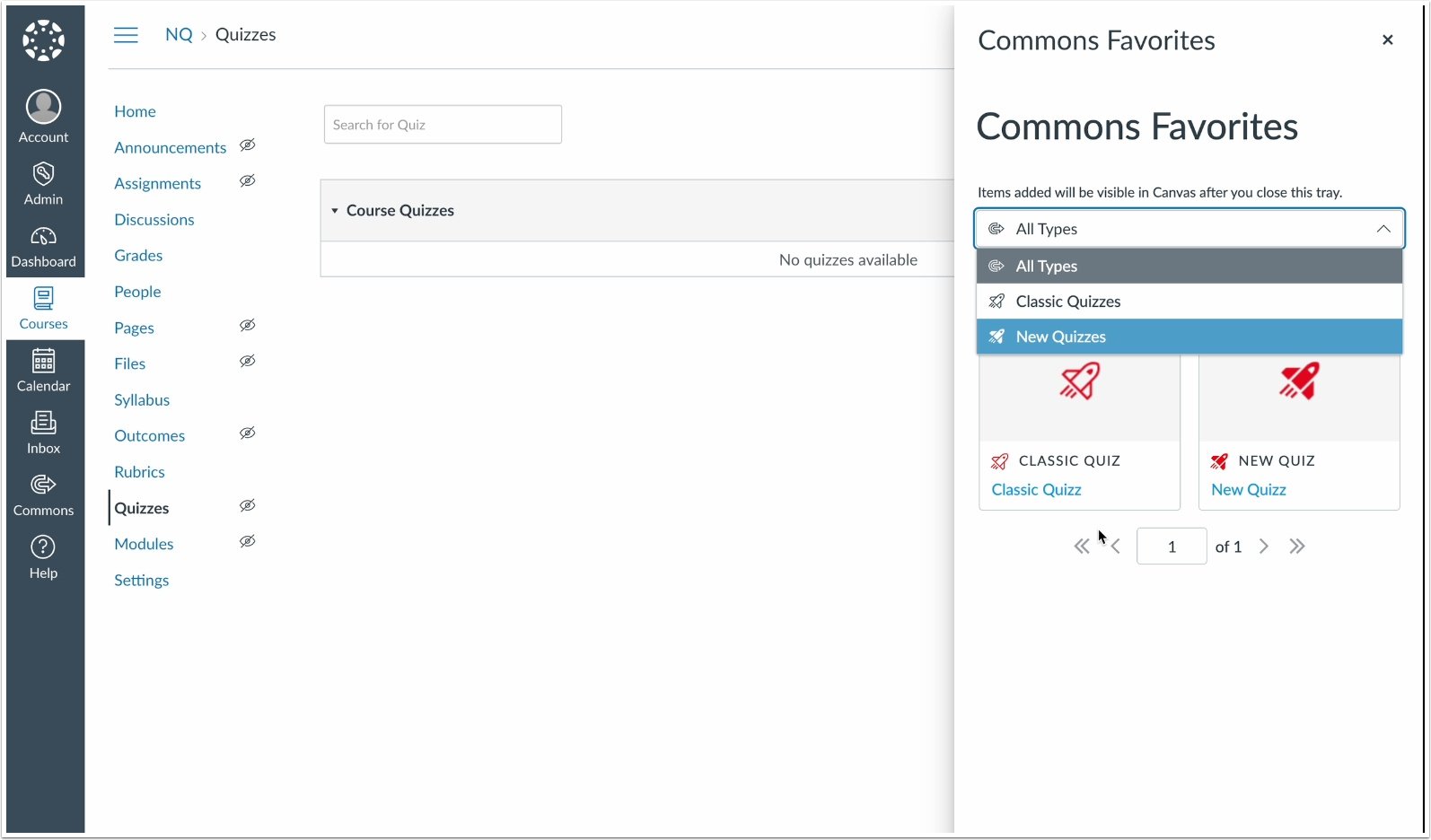Click the Search for Quiz field
This screenshot has height=840, width=1431.
point(443,125)
